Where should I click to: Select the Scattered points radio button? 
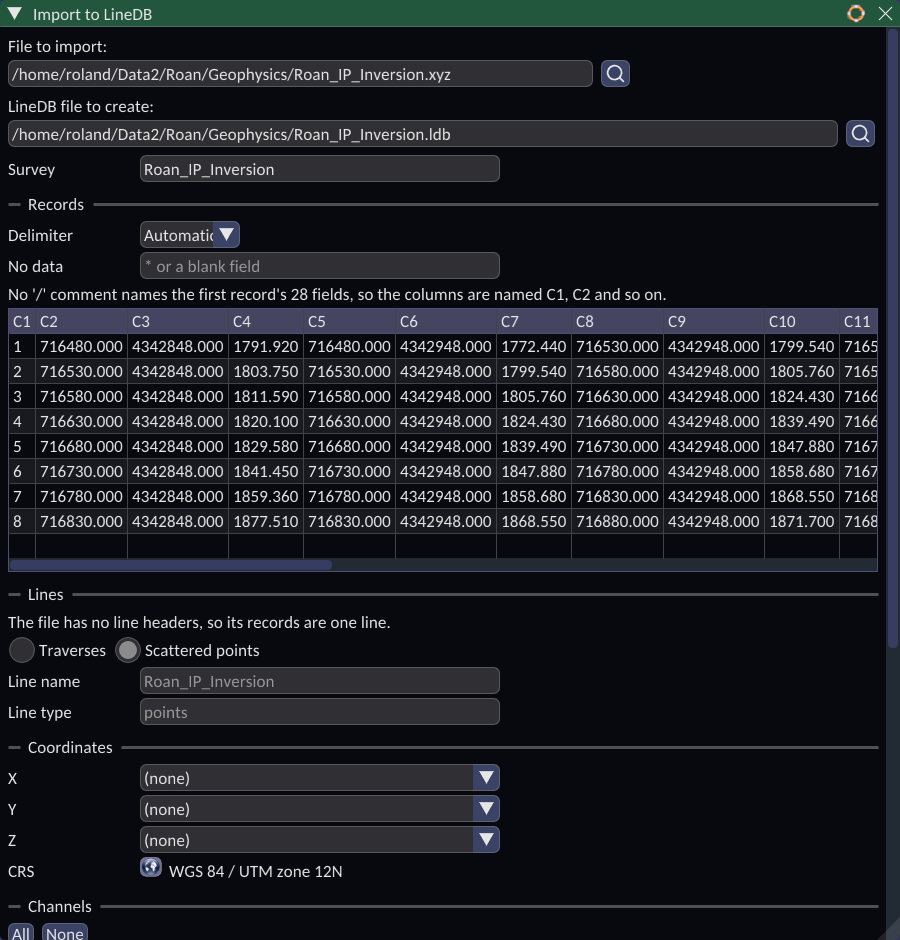[x=128, y=650]
